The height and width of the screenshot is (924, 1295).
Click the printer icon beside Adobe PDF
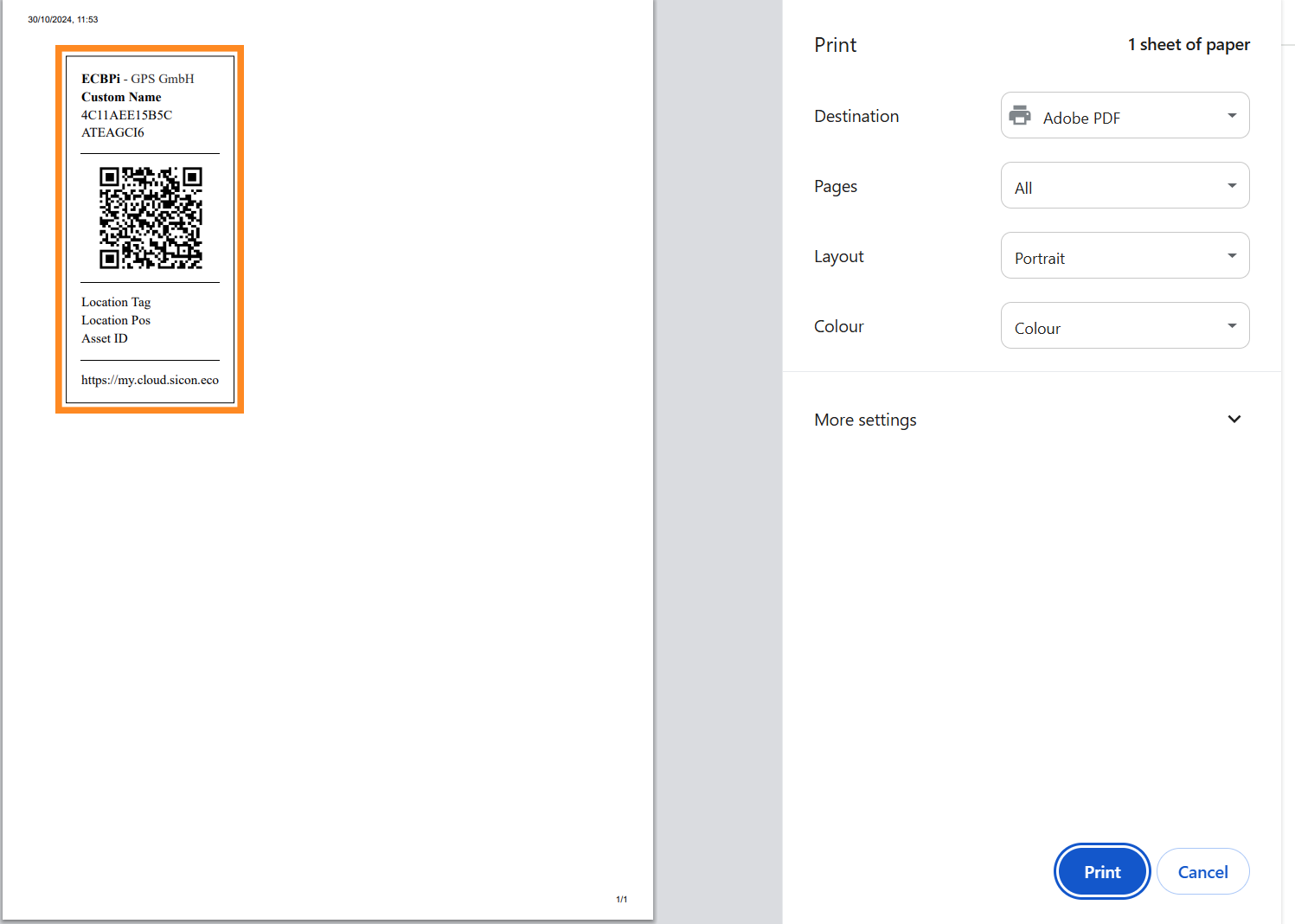coord(1020,116)
